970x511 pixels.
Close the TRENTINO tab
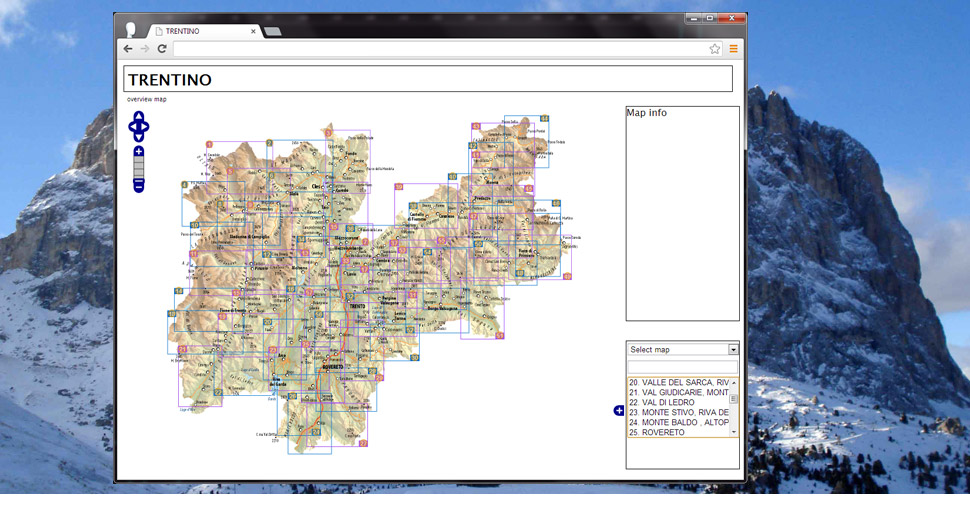pyautogui.click(x=253, y=31)
